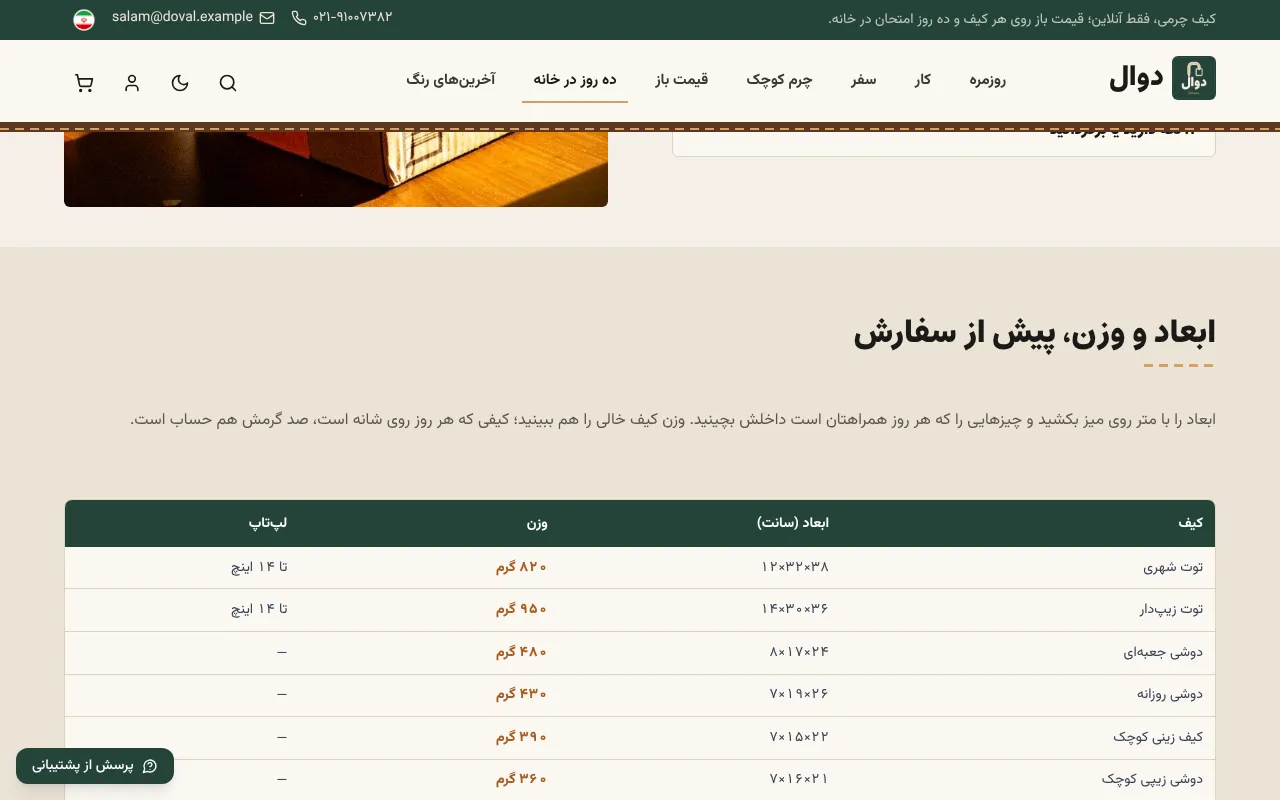
Task: Select the توت زیپ‌دار row name
Action: pyautogui.click(x=1170, y=609)
